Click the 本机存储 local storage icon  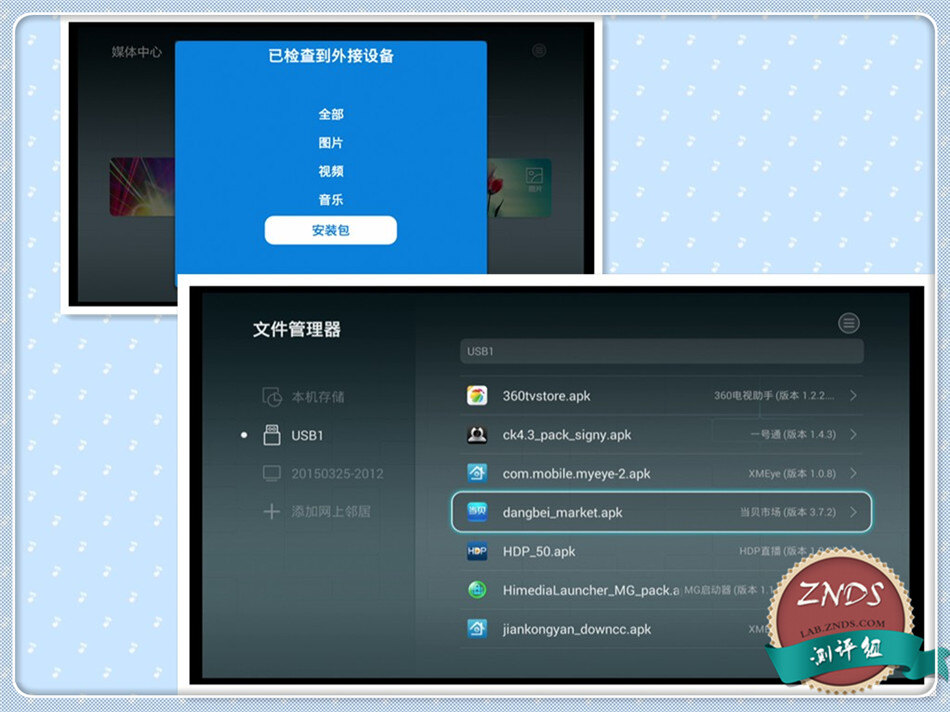(271, 394)
